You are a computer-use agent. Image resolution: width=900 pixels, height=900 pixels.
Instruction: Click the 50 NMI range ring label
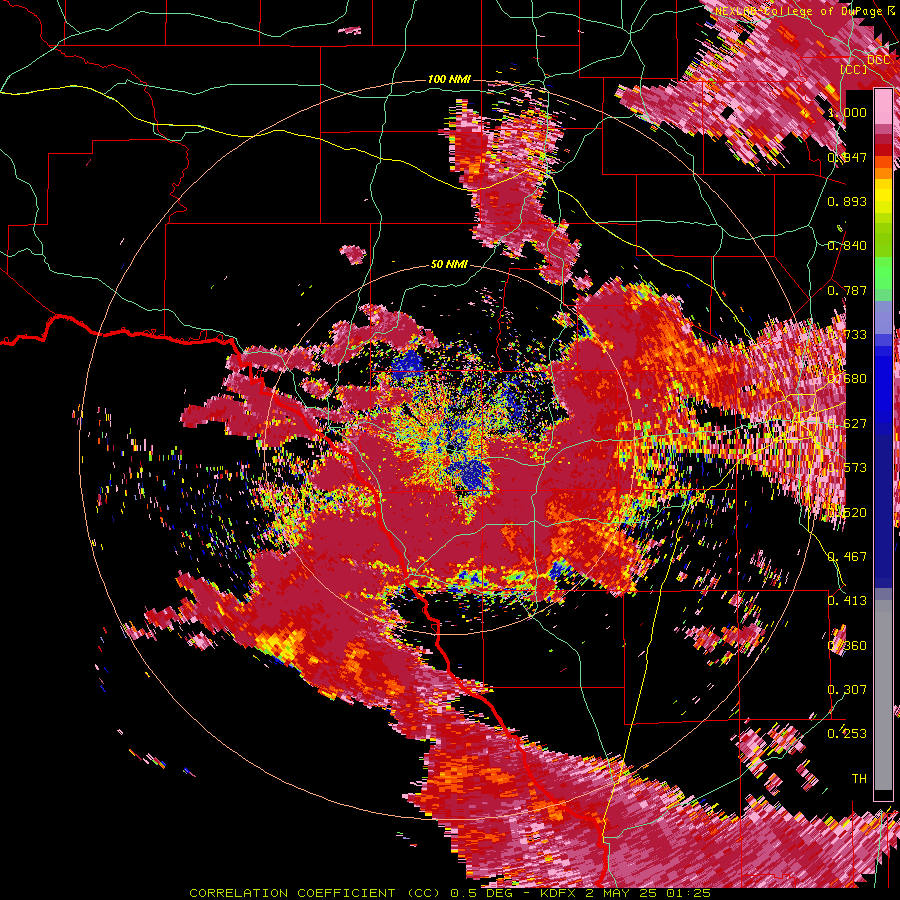pos(449,264)
